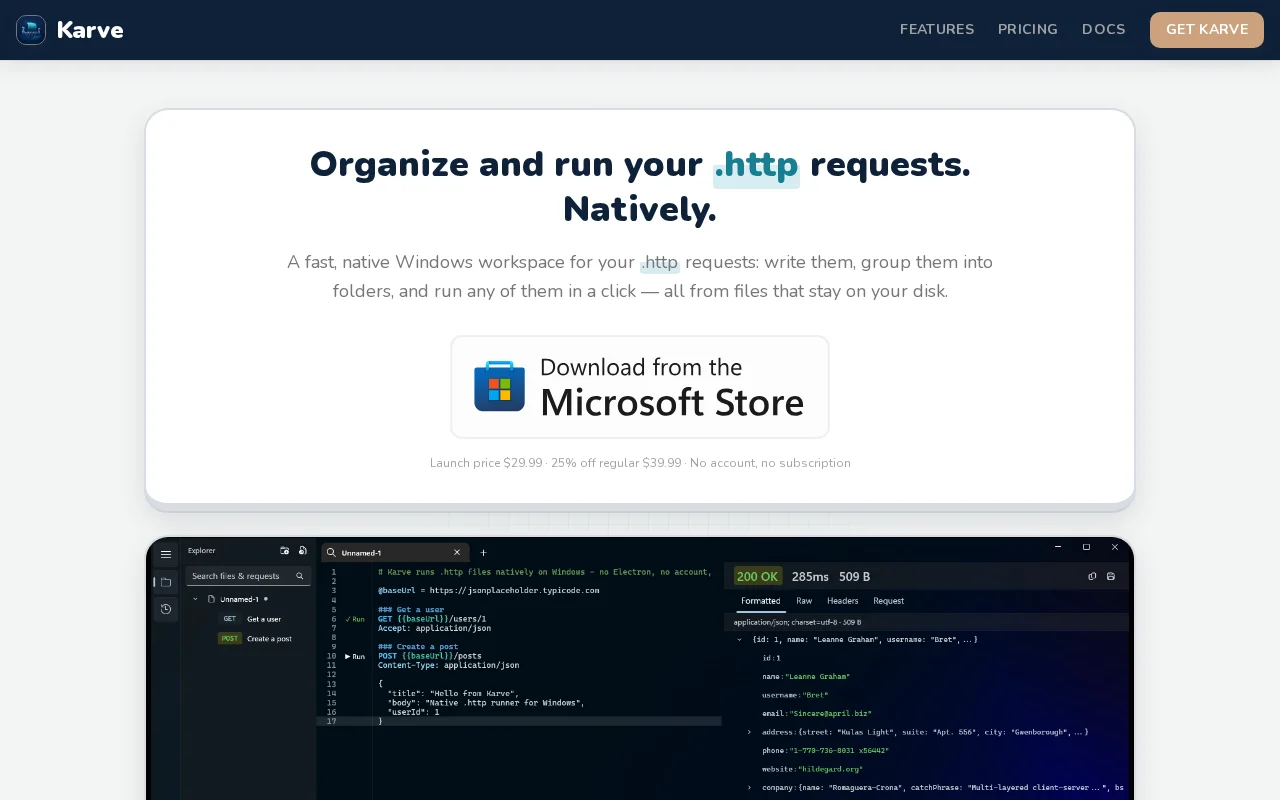Click the 200 OK status badge

[x=758, y=577]
